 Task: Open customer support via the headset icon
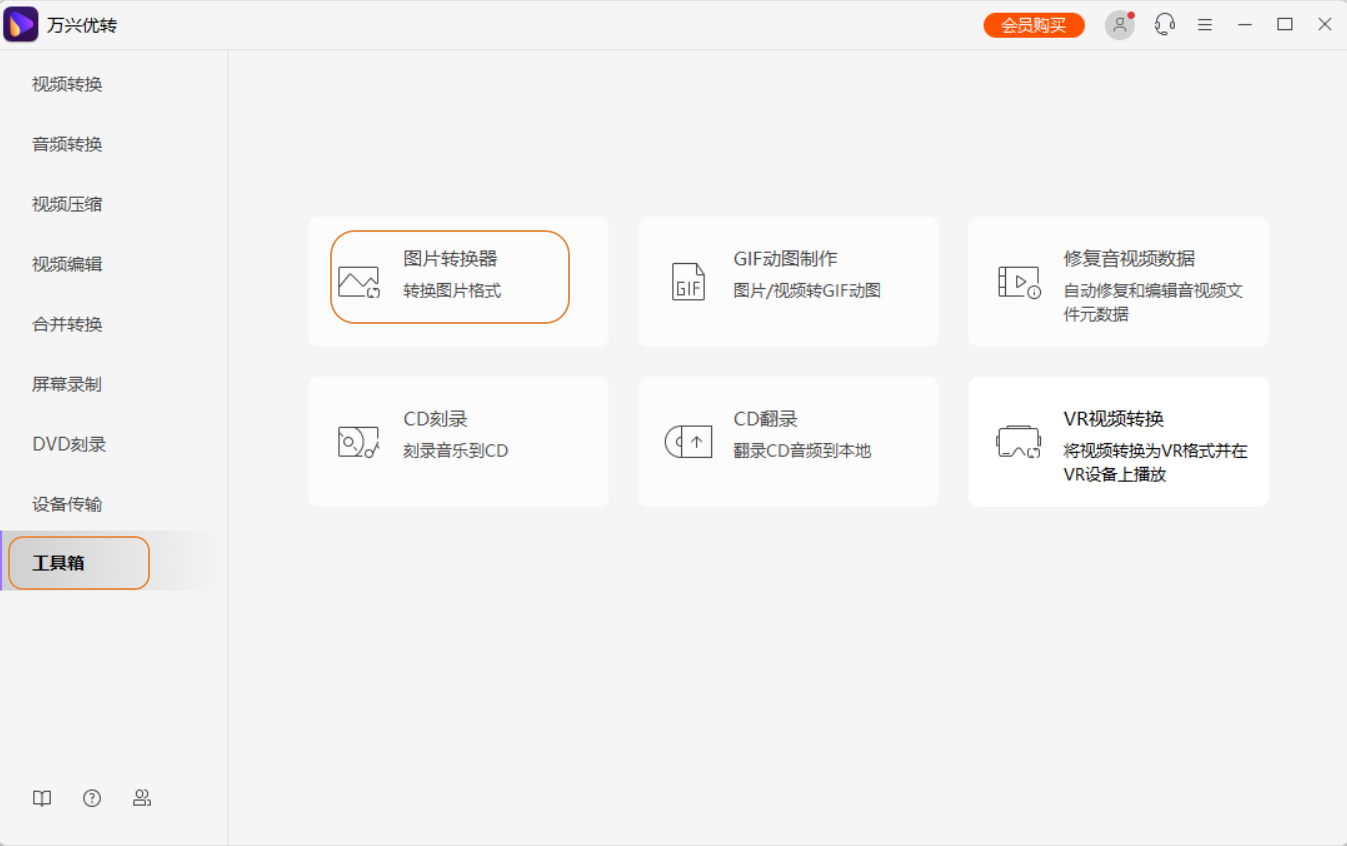click(1164, 24)
